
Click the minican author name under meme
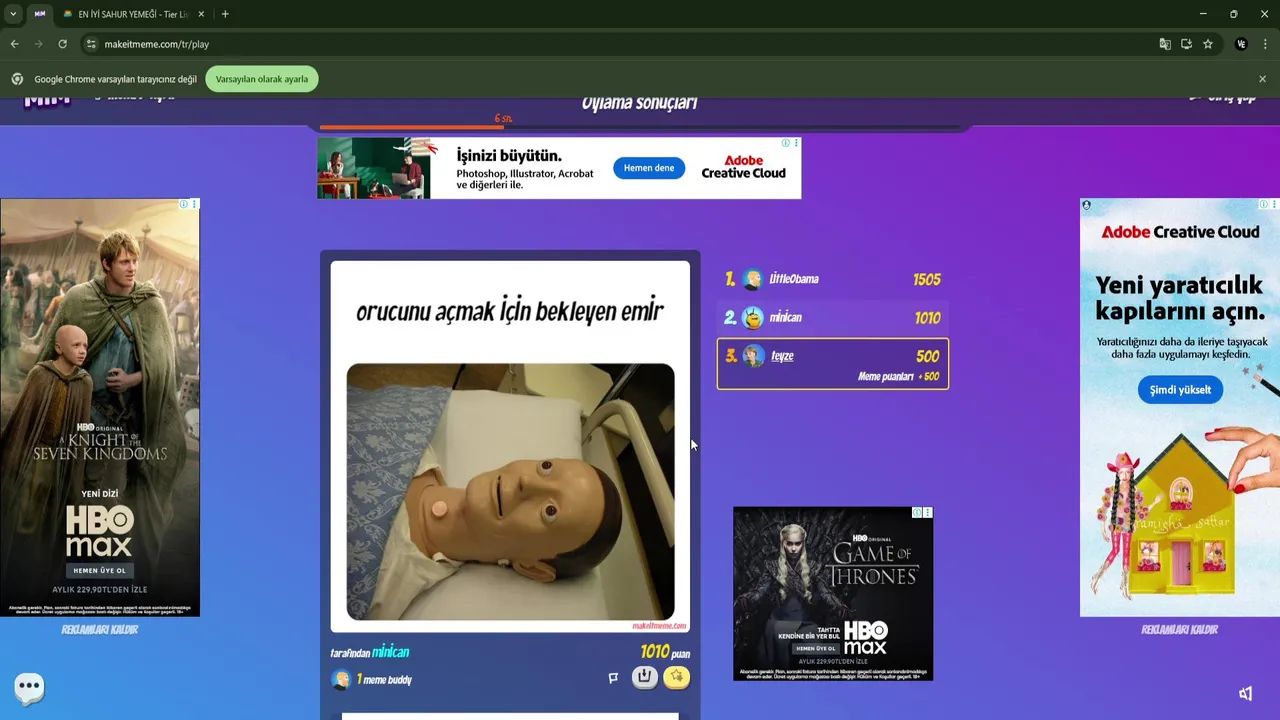tap(390, 652)
